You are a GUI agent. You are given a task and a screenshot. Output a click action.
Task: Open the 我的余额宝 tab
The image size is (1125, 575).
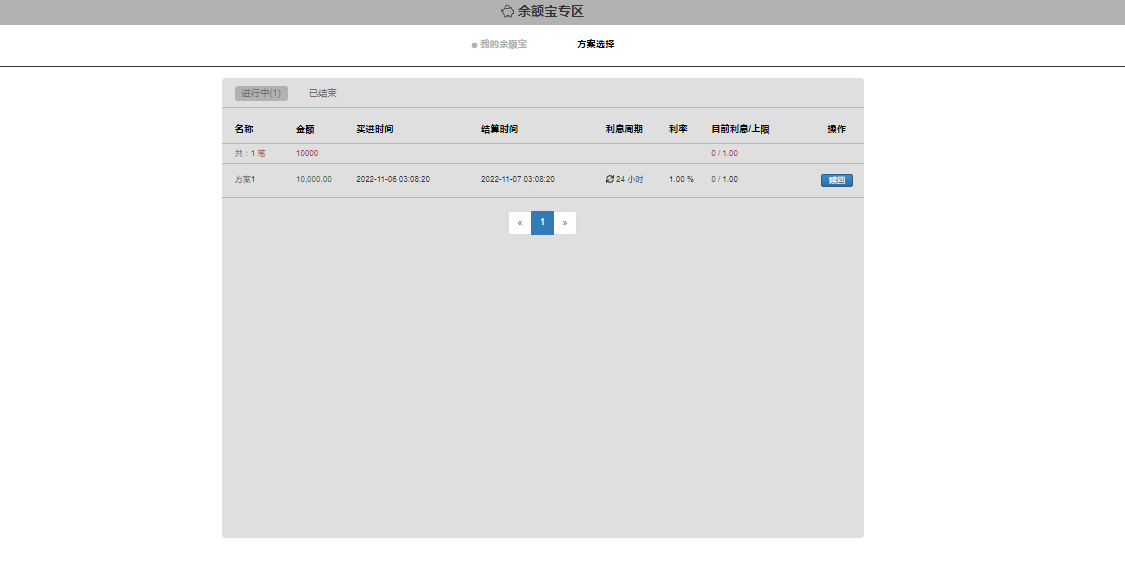503,44
